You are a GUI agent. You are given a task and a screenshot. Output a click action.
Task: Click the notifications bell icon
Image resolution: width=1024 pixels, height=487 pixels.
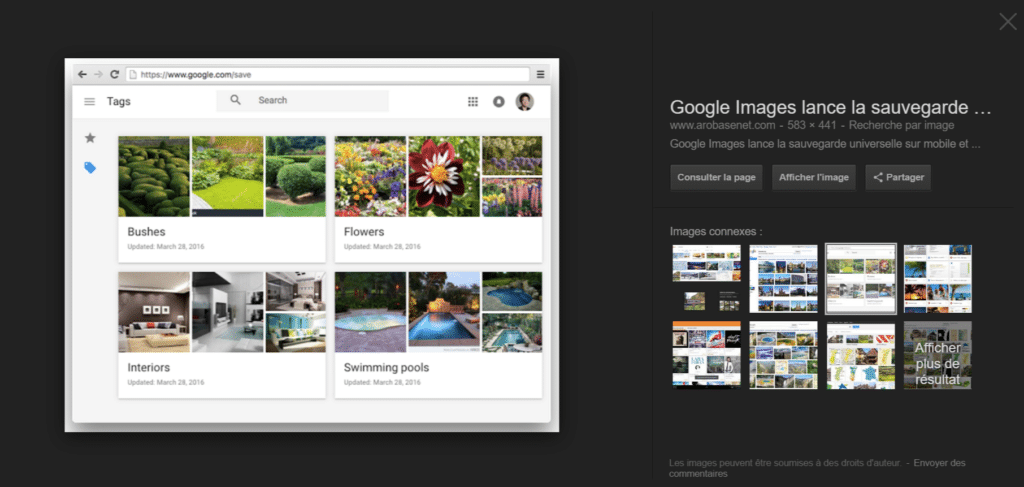pyautogui.click(x=499, y=102)
